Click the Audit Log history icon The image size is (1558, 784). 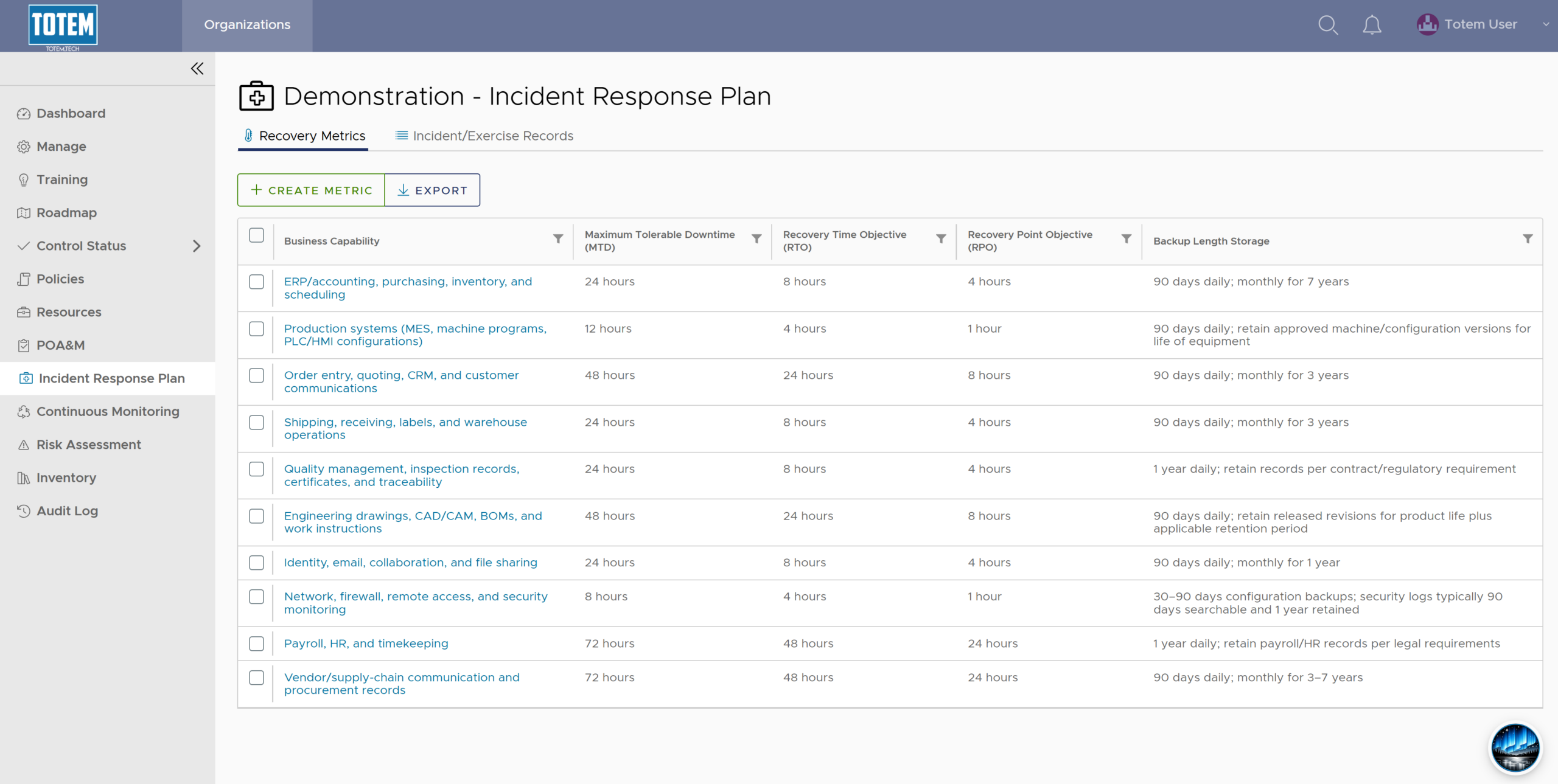click(x=24, y=511)
